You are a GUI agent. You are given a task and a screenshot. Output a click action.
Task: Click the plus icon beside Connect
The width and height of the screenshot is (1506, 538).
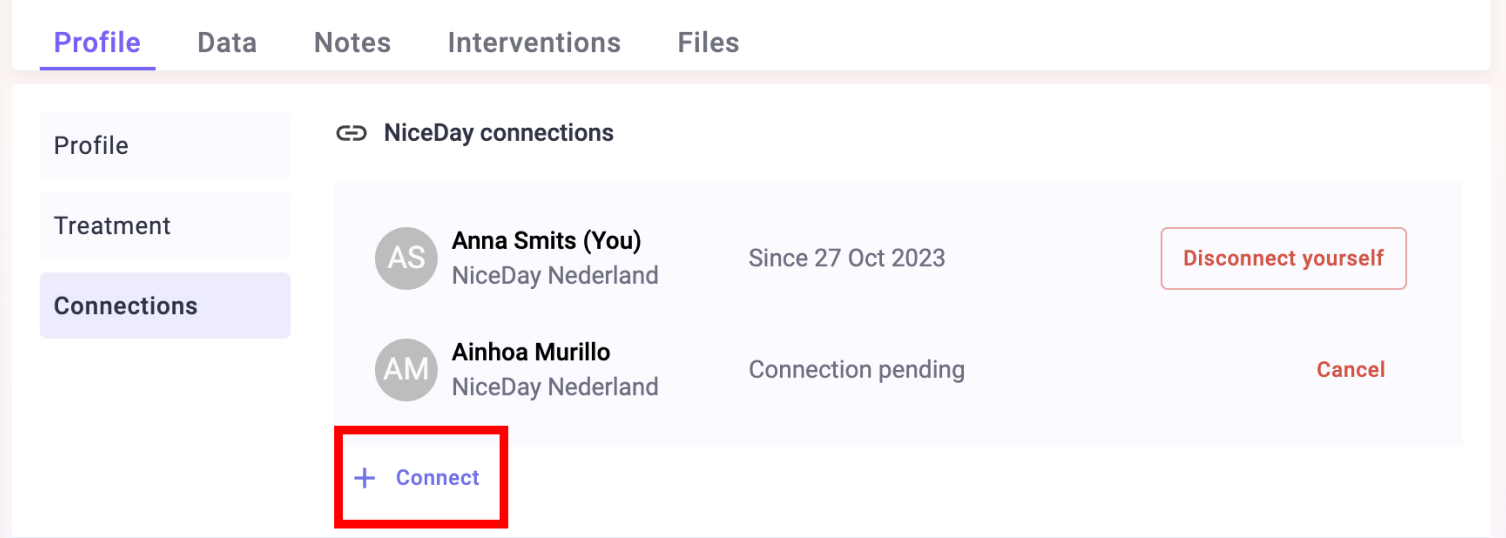click(x=365, y=478)
